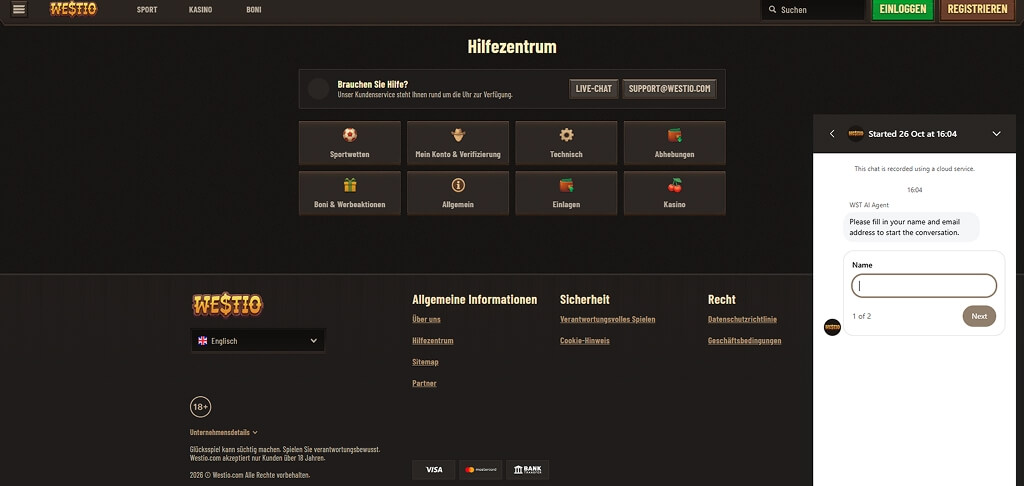The height and width of the screenshot is (486, 1024).
Task: Click the cloud service recording notice
Action: point(914,169)
